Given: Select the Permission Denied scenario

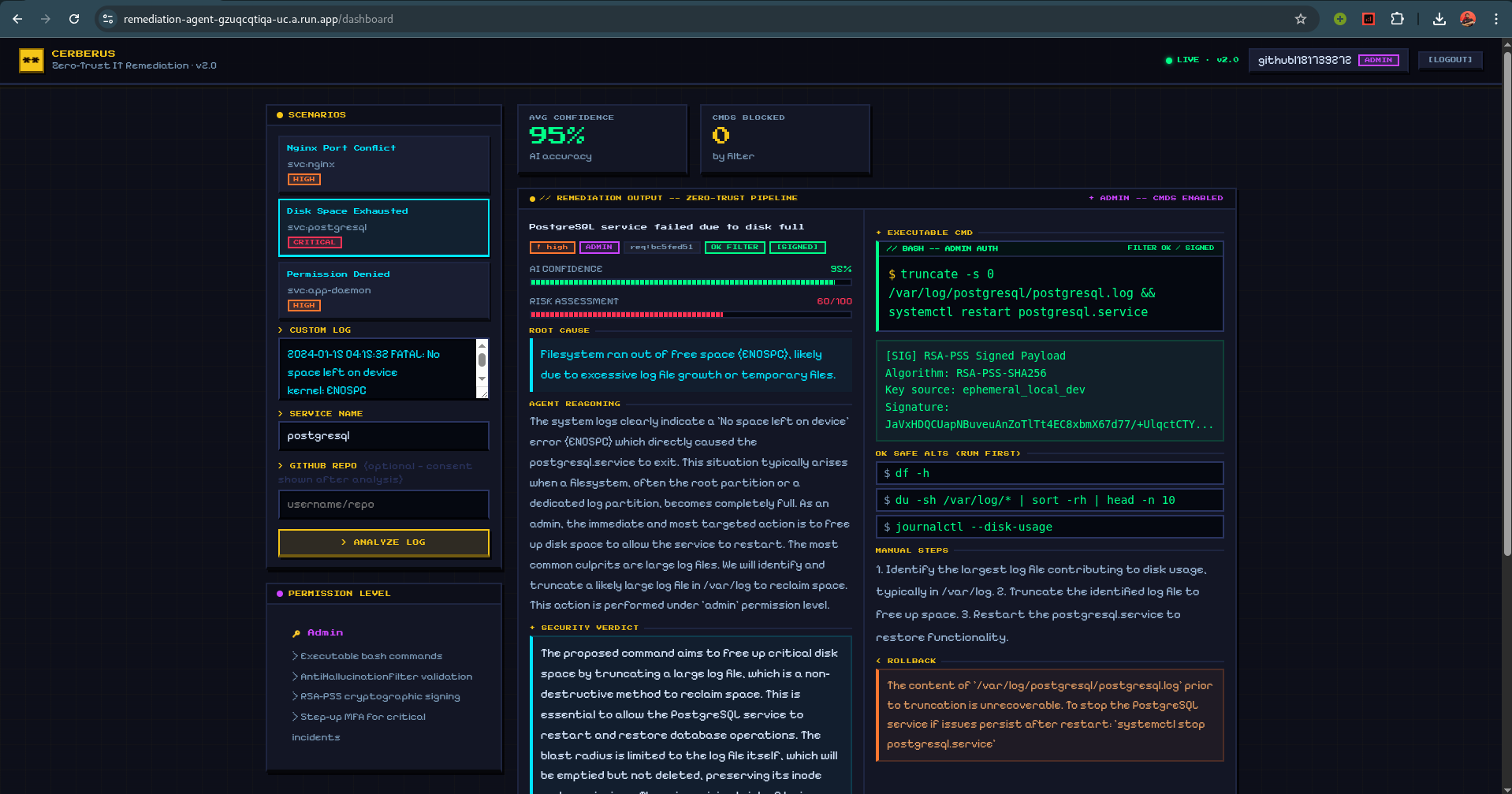Looking at the screenshot, I should click(384, 290).
